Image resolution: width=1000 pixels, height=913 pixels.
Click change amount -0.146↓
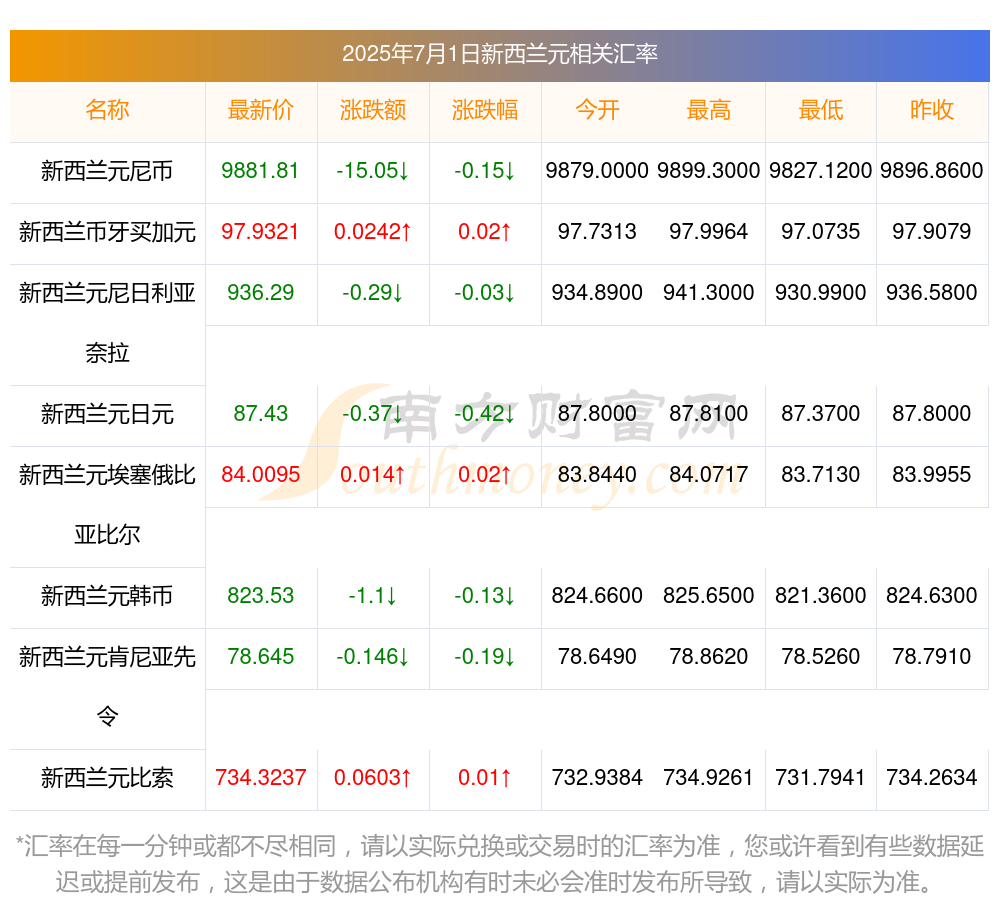pyautogui.click(x=372, y=657)
